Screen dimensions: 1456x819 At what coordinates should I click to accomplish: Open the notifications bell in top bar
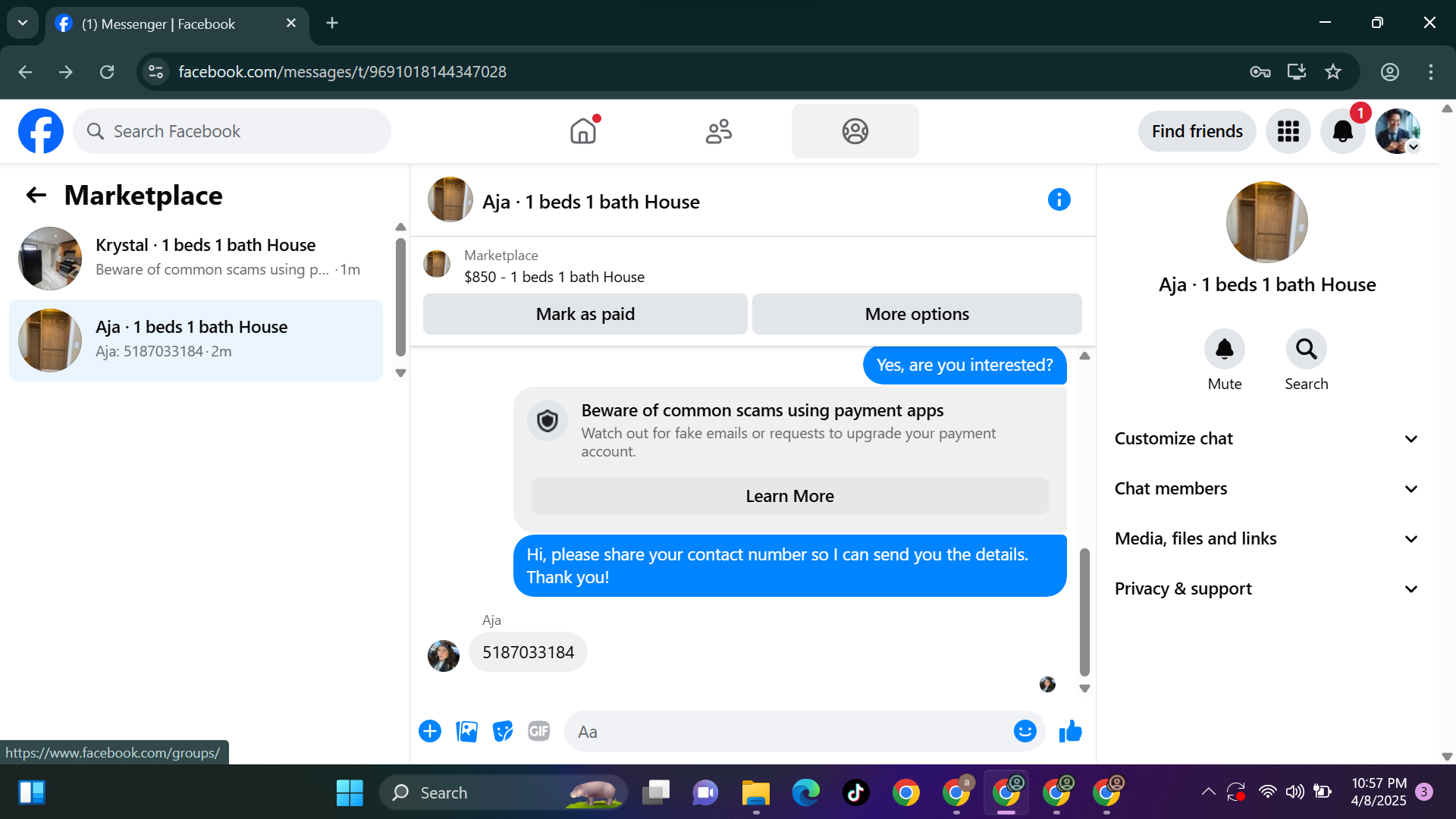tap(1342, 132)
